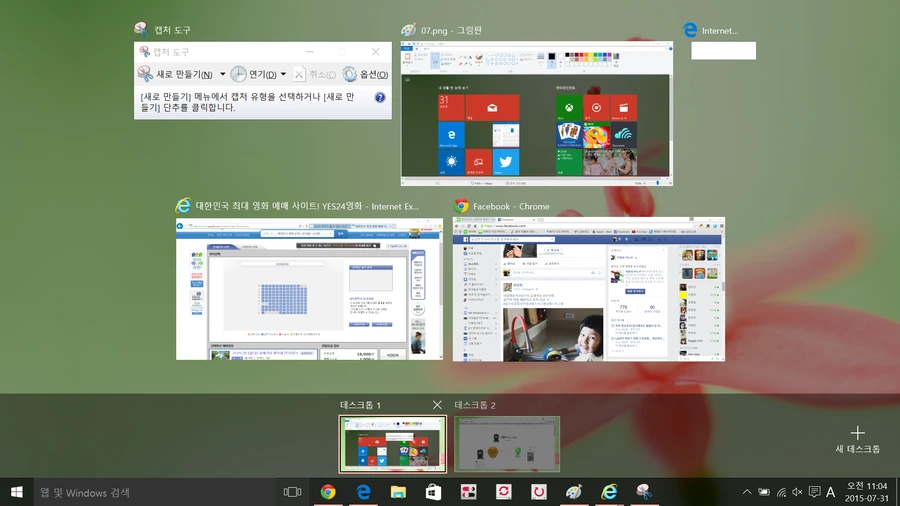This screenshot has width=900, height=506.
Task: Click the Chrome icon beside Facebook title
Action: click(x=461, y=205)
